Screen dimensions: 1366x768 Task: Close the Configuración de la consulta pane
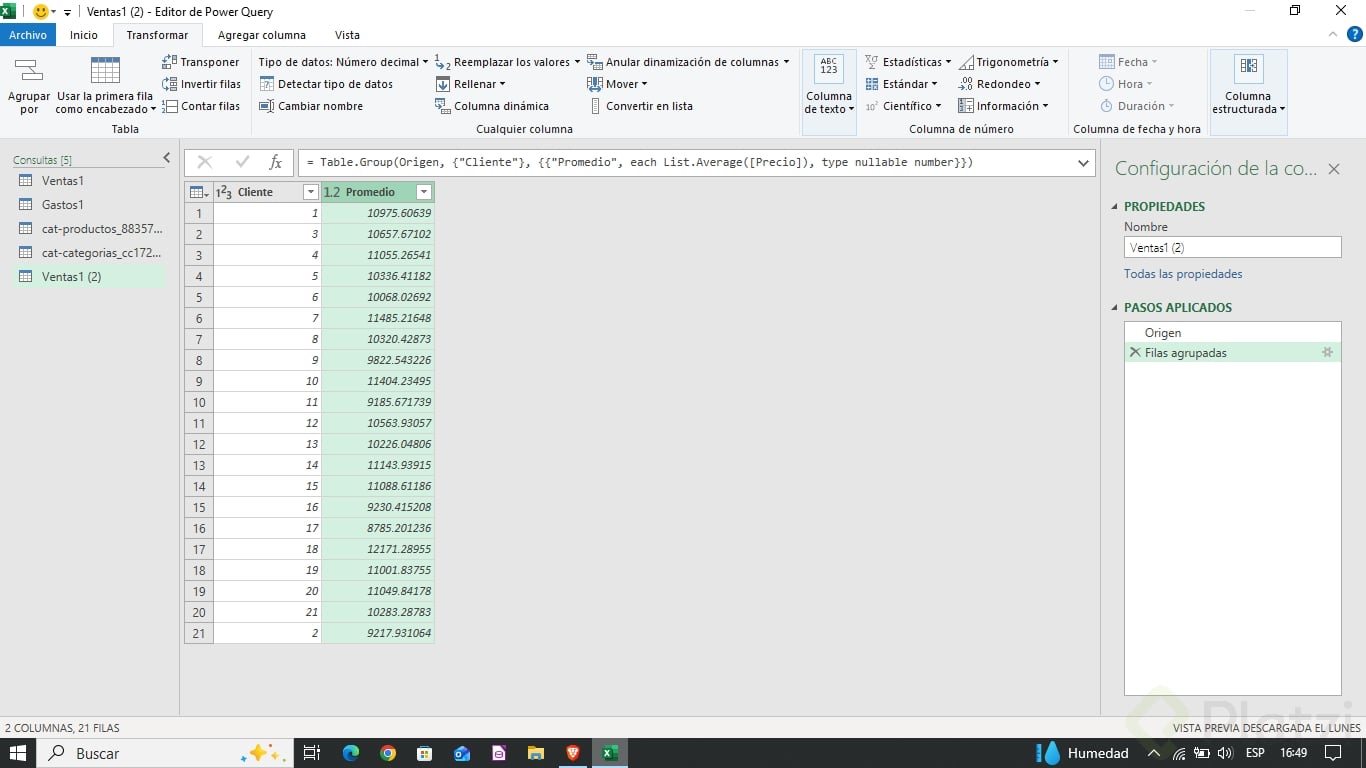pyautogui.click(x=1333, y=169)
